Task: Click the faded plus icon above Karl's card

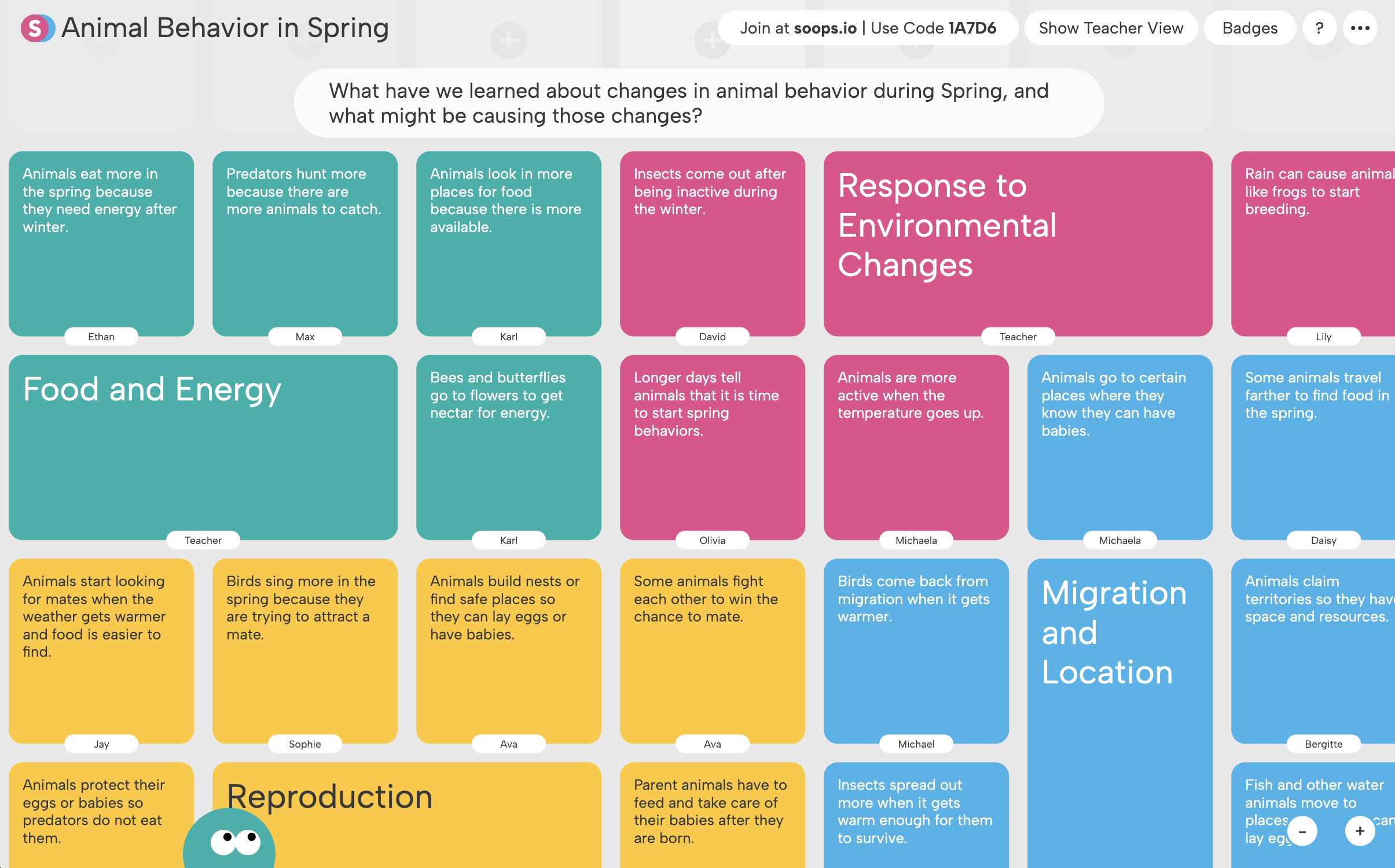Action: (508, 41)
